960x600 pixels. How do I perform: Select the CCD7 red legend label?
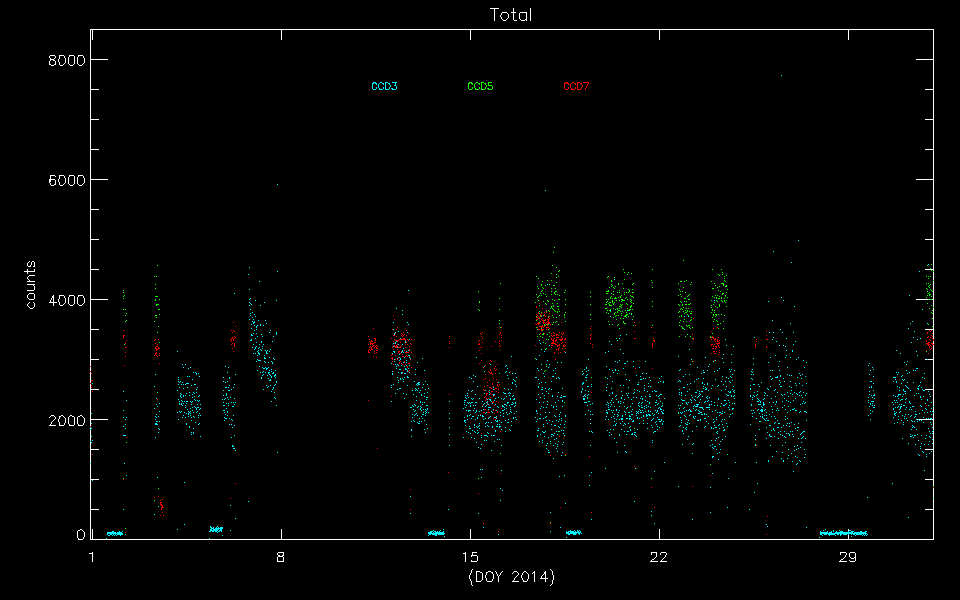(x=576, y=87)
